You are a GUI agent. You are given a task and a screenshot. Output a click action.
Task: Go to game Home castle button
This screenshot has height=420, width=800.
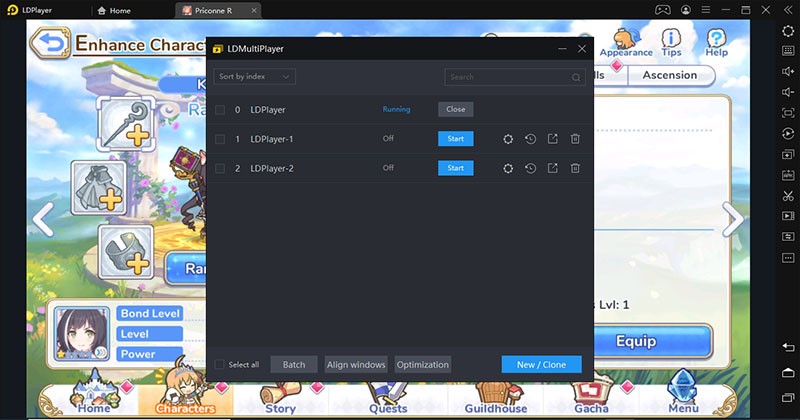coord(94,393)
